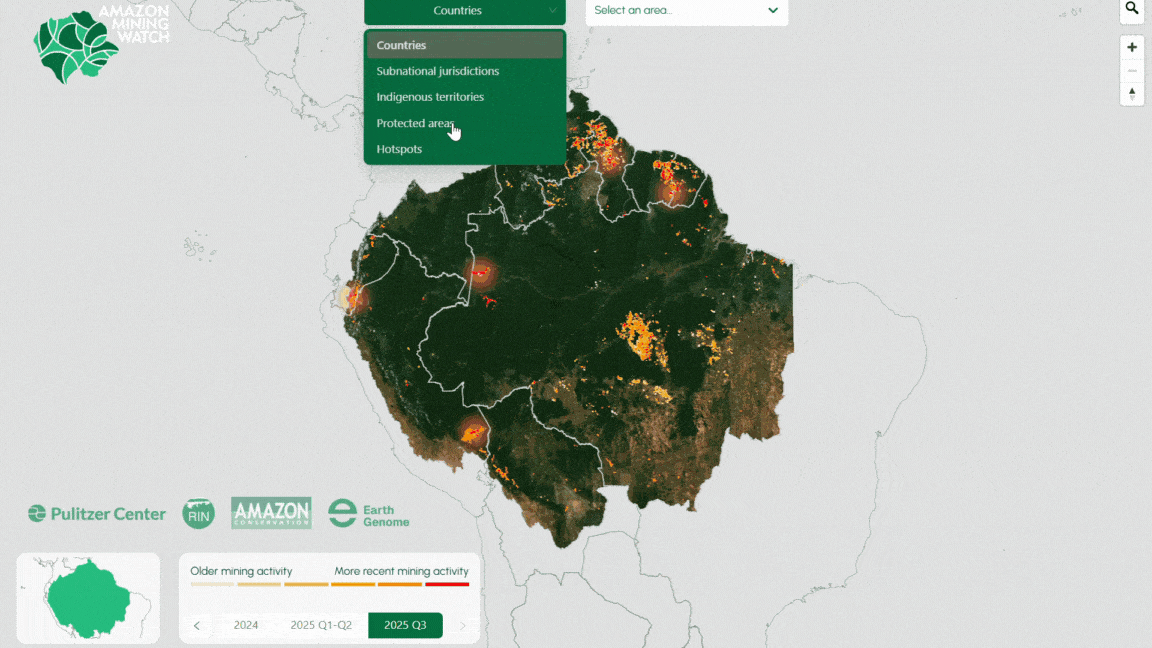Open the 'Select an area' dropdown

point(686,11)
